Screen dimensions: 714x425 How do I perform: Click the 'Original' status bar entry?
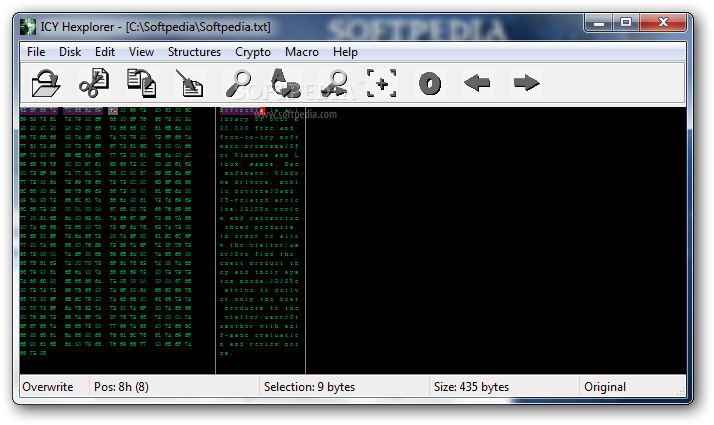tap(605, 387)
